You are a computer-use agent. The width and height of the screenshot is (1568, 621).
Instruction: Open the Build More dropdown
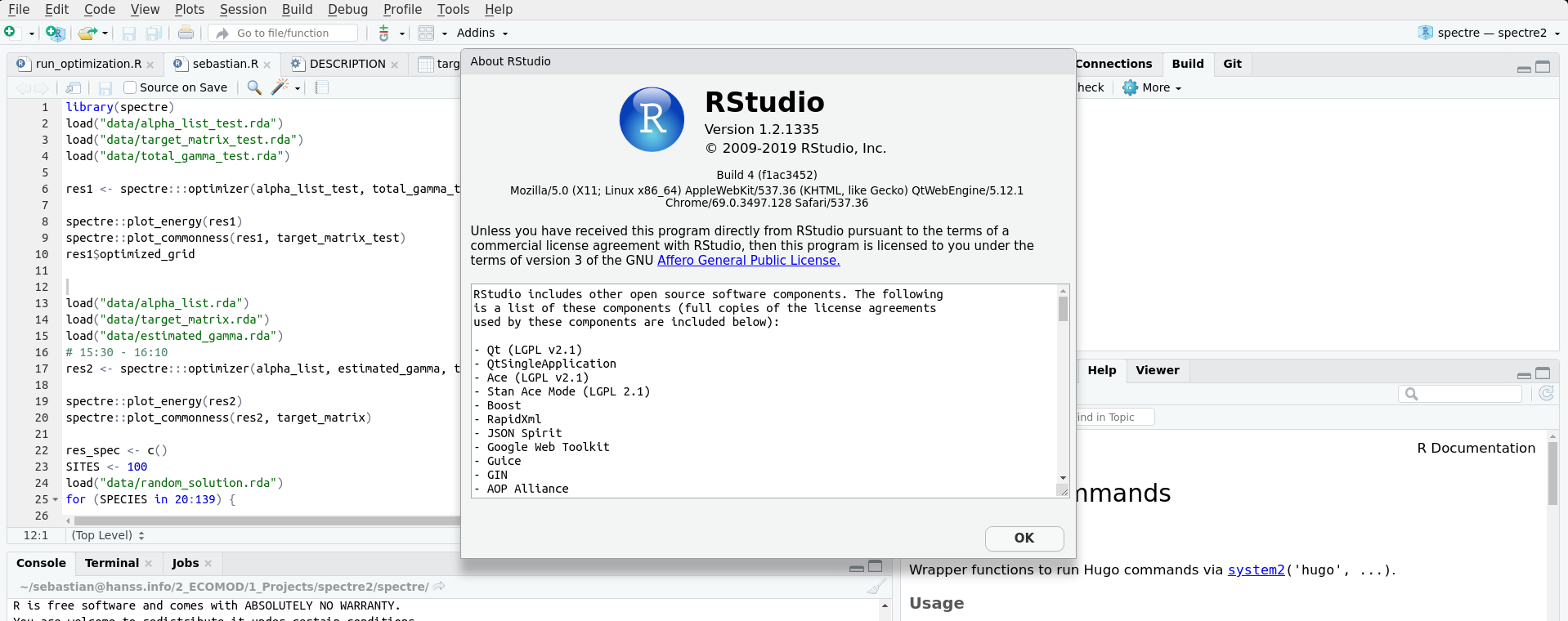1152,87
